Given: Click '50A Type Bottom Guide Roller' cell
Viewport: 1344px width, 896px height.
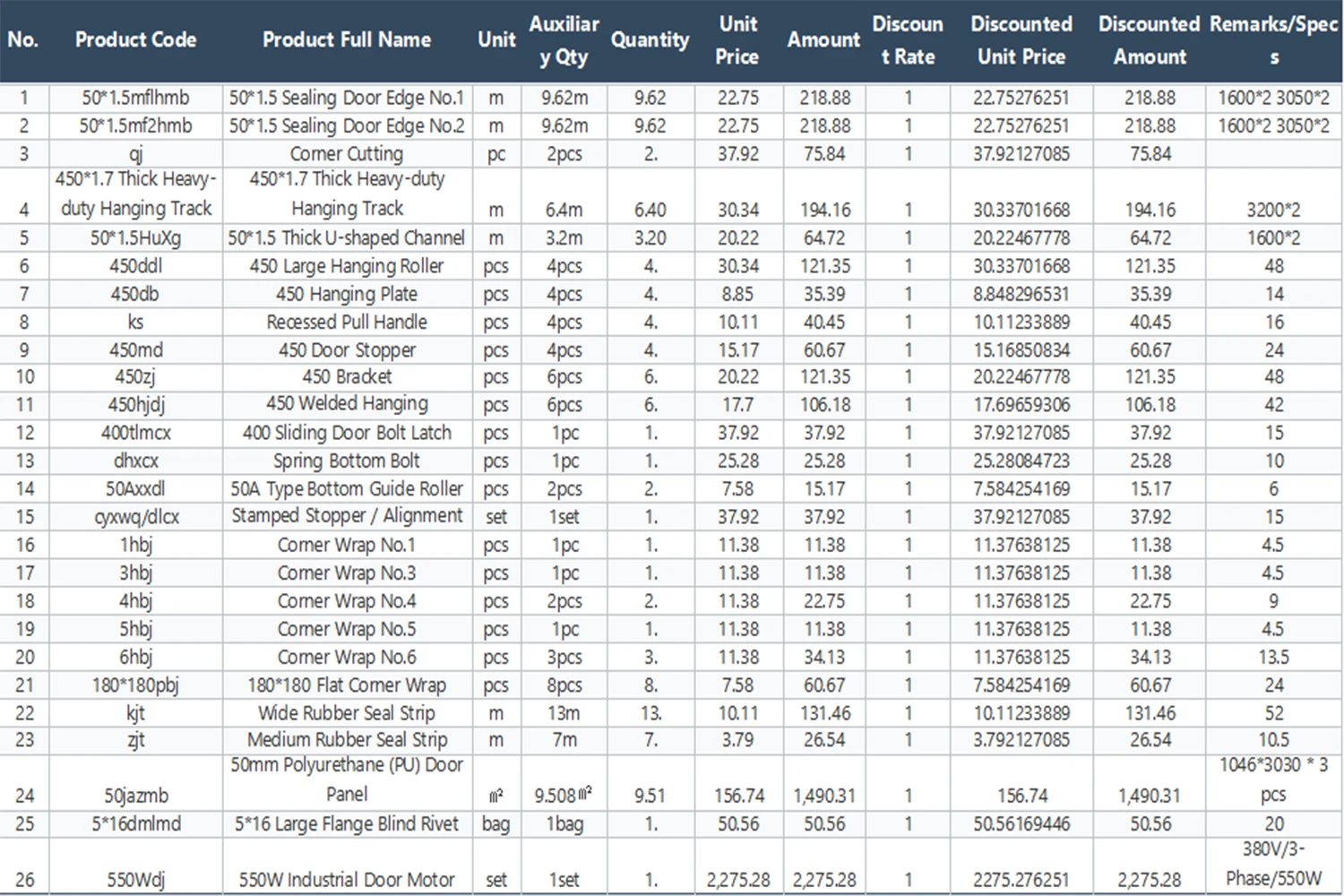Looking at the screenshot, I should (x=347, y=489).
